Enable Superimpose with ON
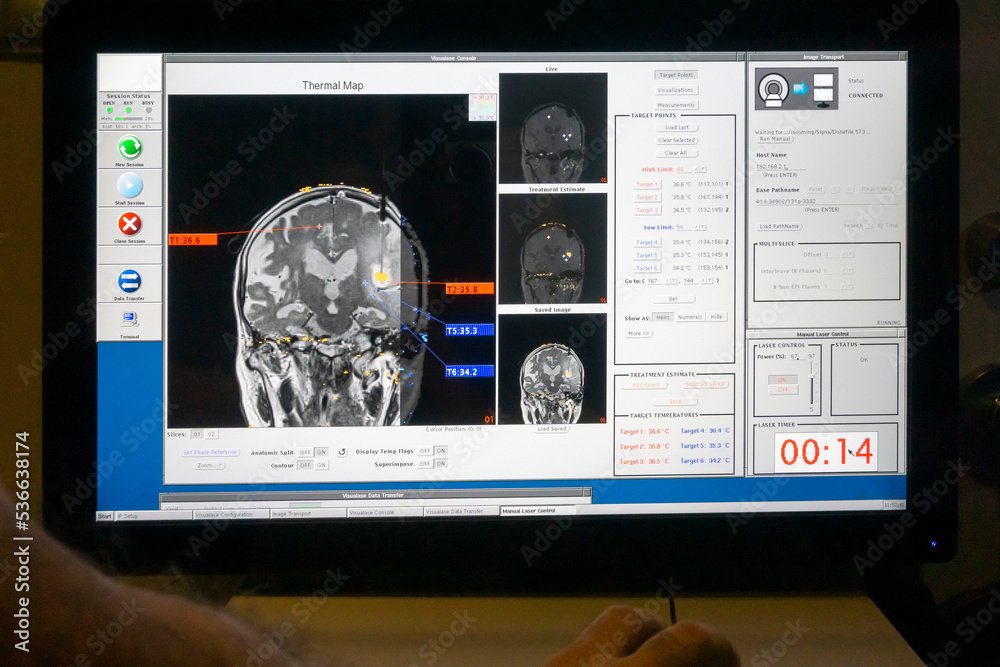The image size is (1000, 667). click(441, 464)
